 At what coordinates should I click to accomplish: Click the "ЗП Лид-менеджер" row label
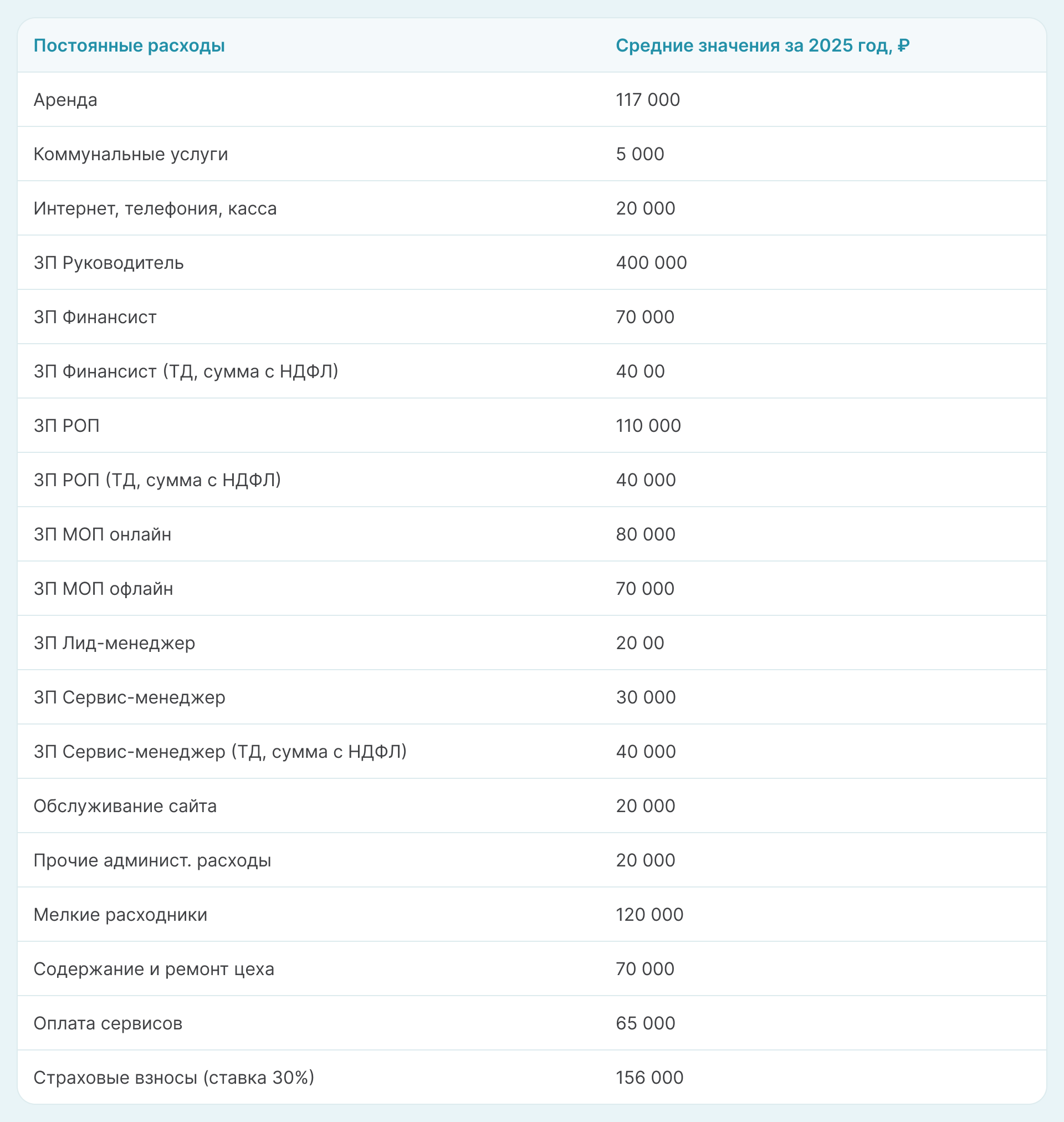pos(114,643)
